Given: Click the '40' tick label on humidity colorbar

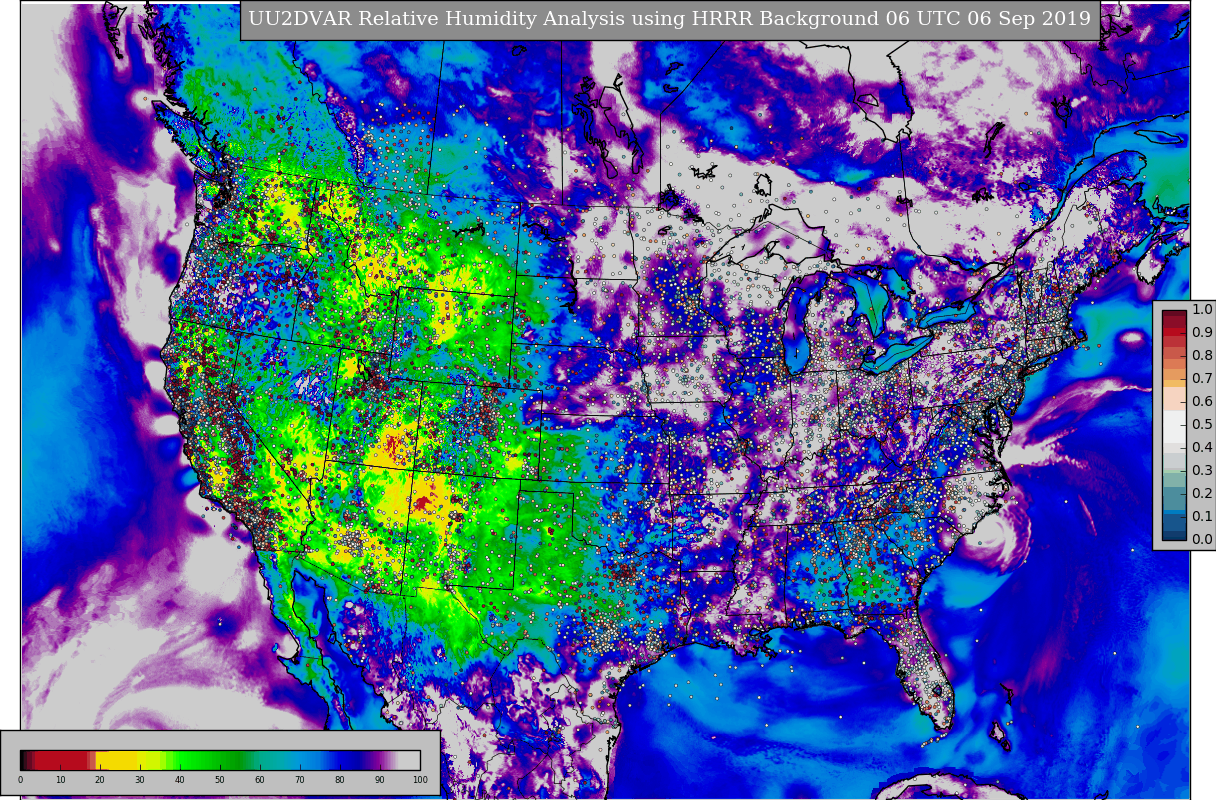Looking at the screenshot, I should pyautogui.click(x=180, y=780).
